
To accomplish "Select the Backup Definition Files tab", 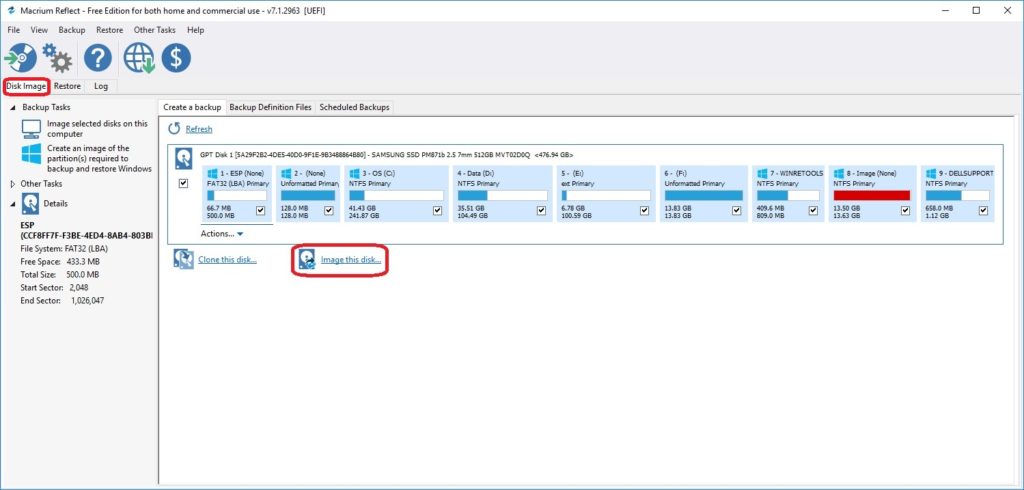I will point(270,107).
